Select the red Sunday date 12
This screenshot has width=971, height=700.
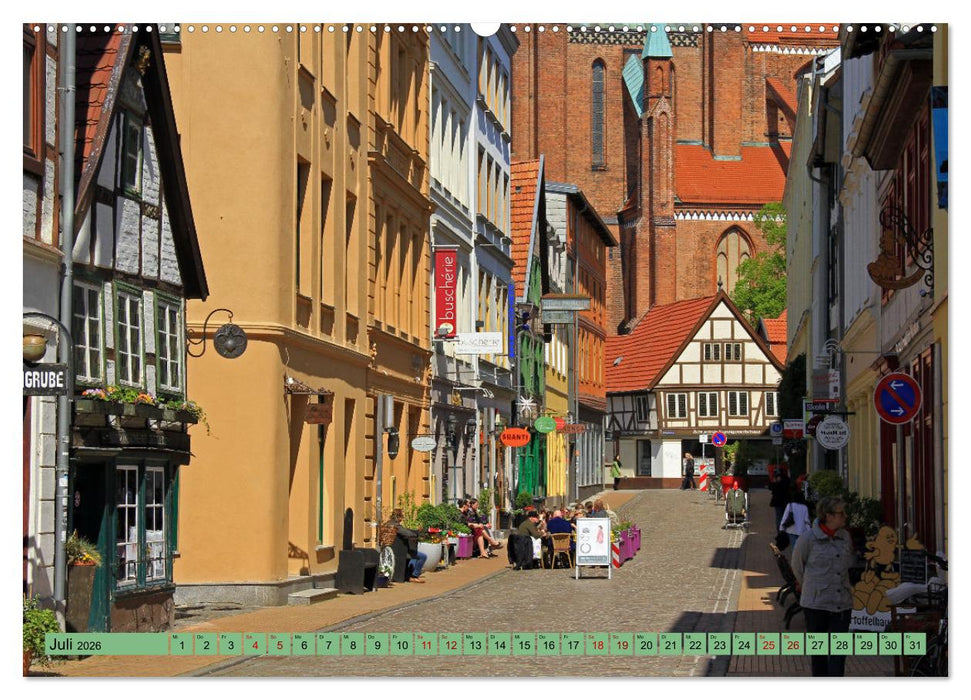click(x=451, y=646)
